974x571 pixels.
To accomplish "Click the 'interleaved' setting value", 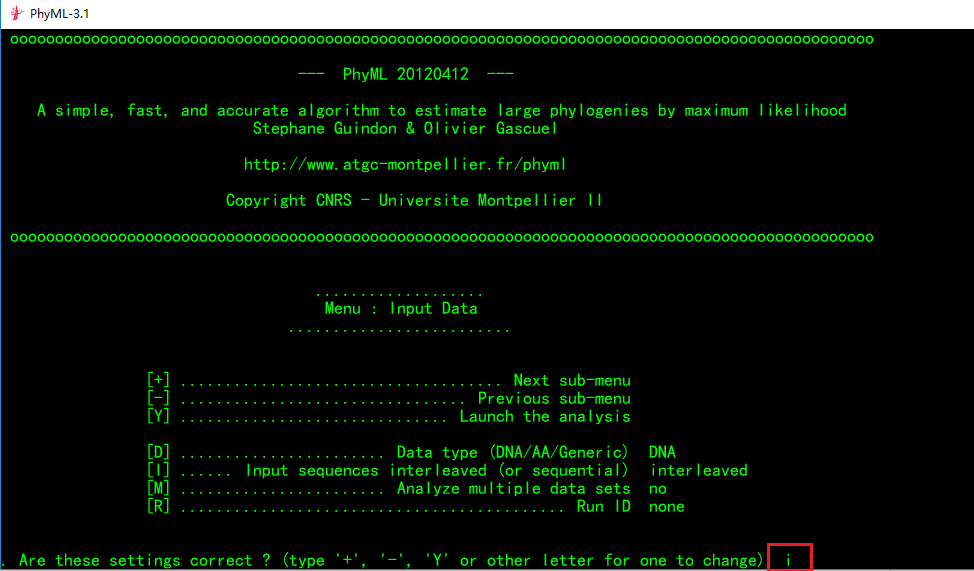I will 699,470.
